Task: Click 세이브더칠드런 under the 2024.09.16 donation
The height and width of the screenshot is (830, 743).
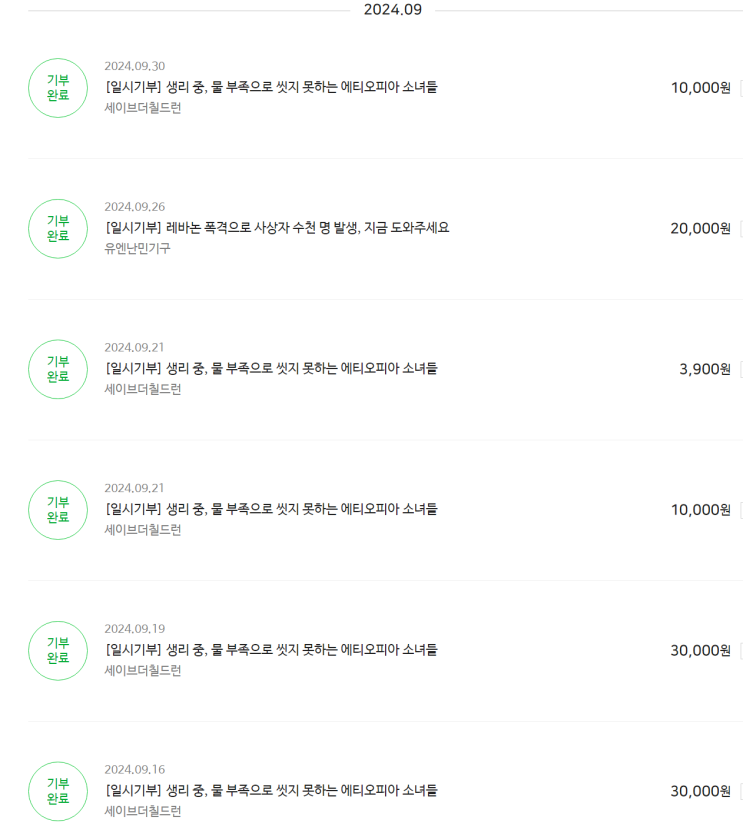Action: [x=143, y=811]
